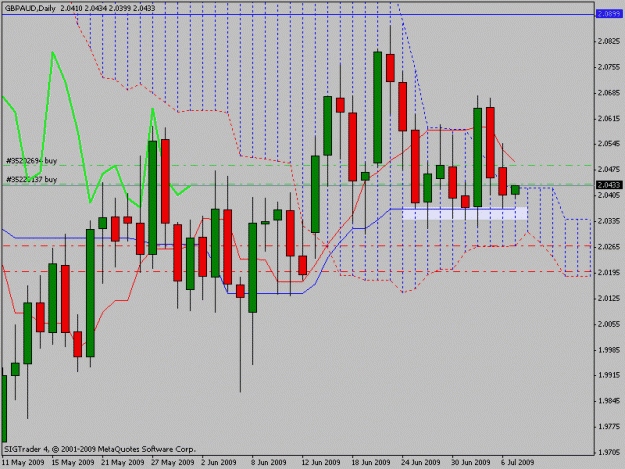Click date label 11 May 2009
The height and width of the screenshot is (469, 625).
(x=23, y=463)
